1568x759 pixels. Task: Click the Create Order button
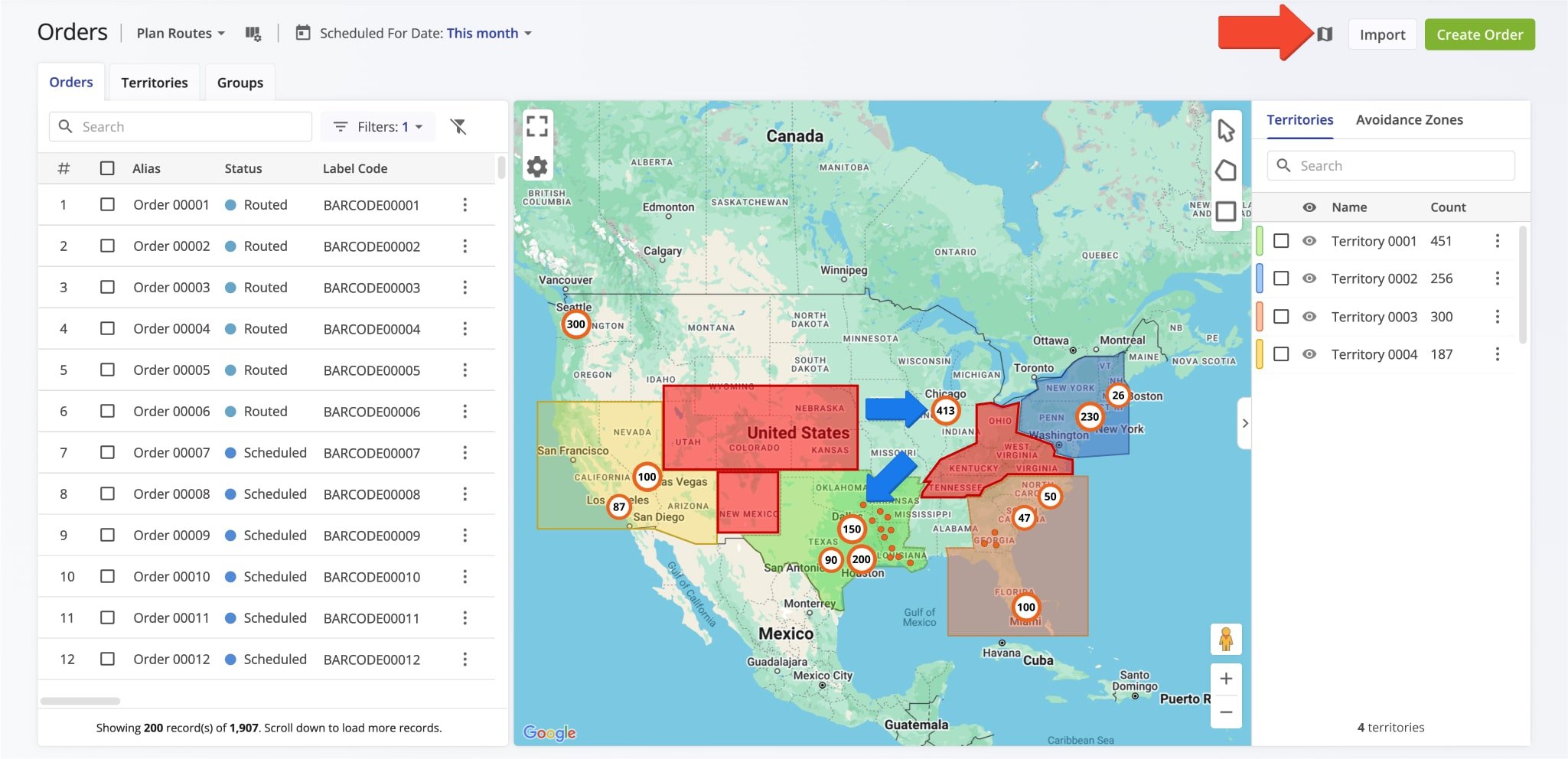pyautogui.click(x=1479, y=34)
